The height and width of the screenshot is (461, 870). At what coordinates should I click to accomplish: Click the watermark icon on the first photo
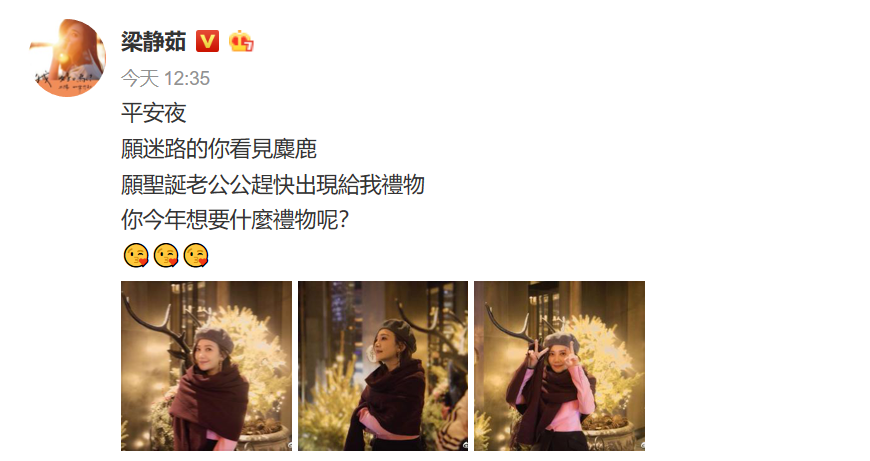pos(288,445)
